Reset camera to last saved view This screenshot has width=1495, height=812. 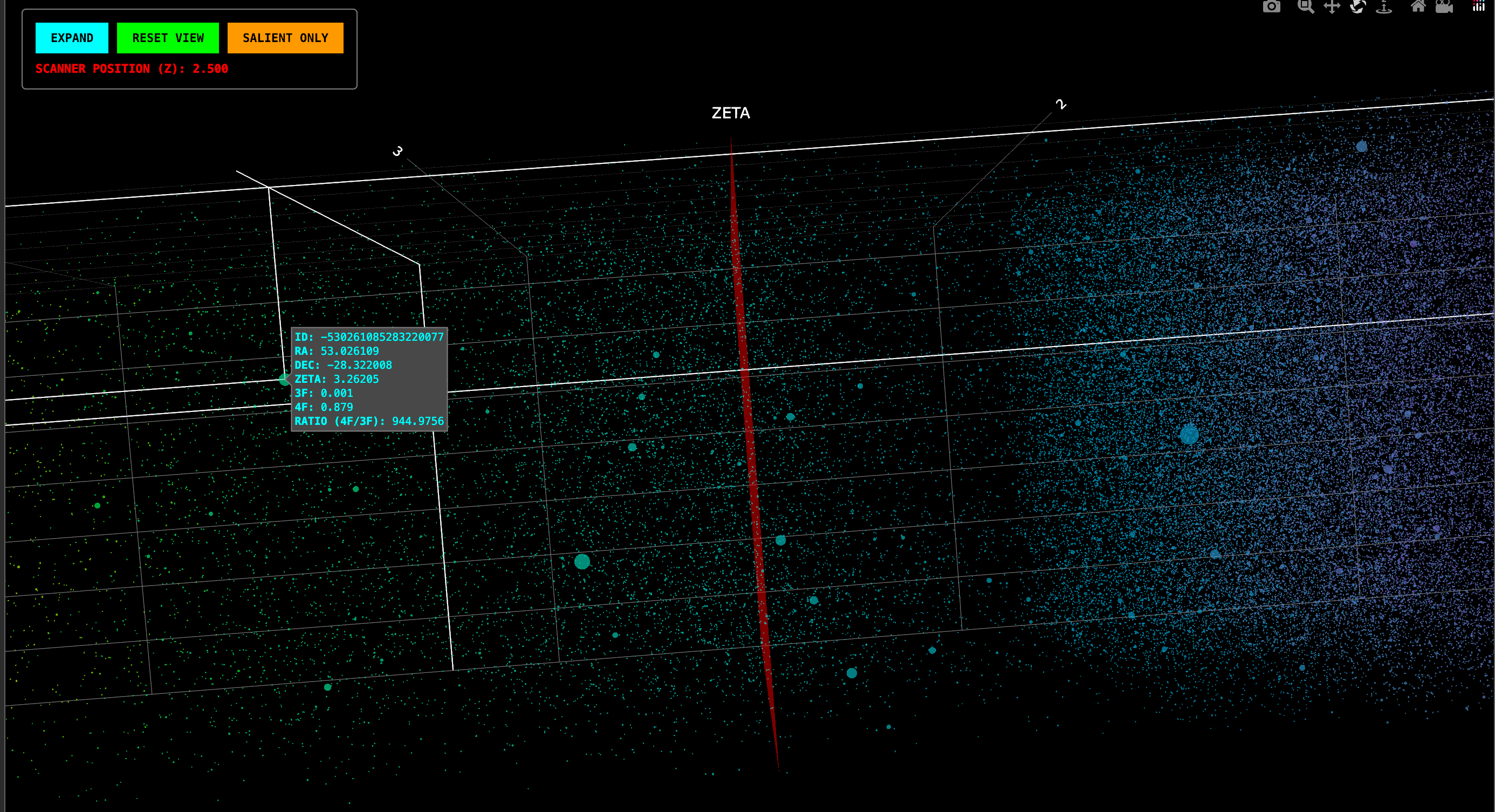pos(1444,6)
